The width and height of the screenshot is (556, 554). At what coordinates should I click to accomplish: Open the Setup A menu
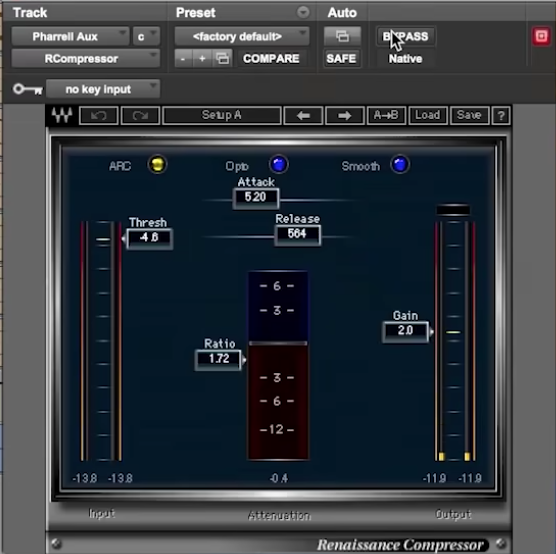tap(222, 115)
